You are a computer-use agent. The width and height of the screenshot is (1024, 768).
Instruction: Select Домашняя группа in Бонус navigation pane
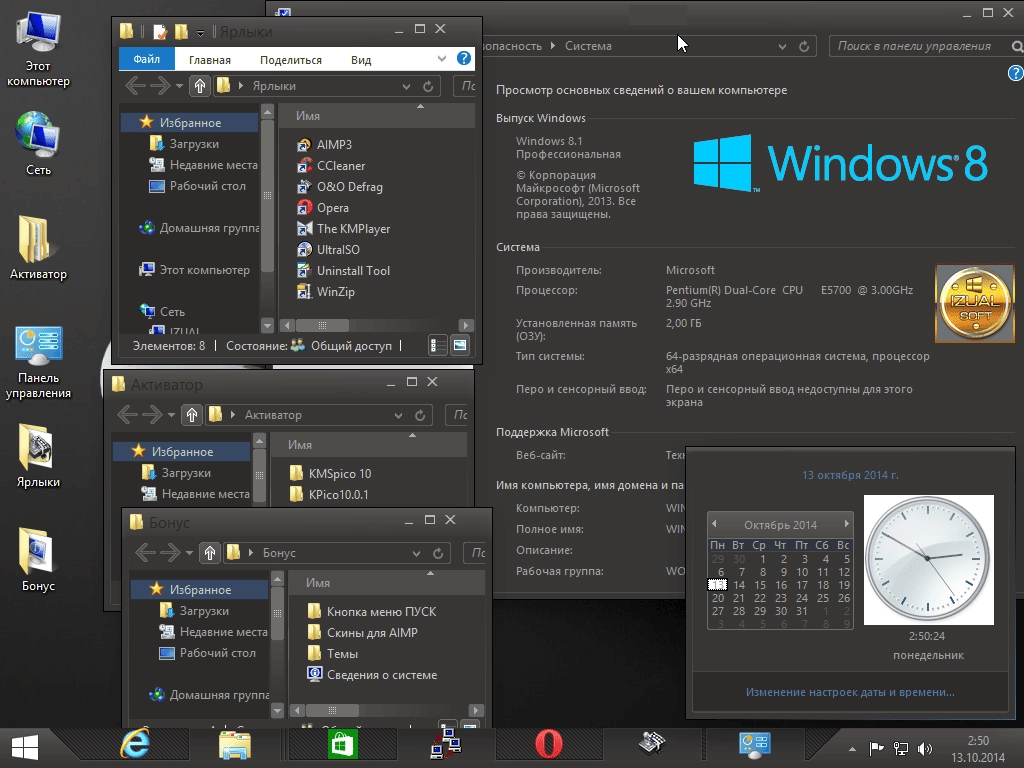(x=209, y=695)
